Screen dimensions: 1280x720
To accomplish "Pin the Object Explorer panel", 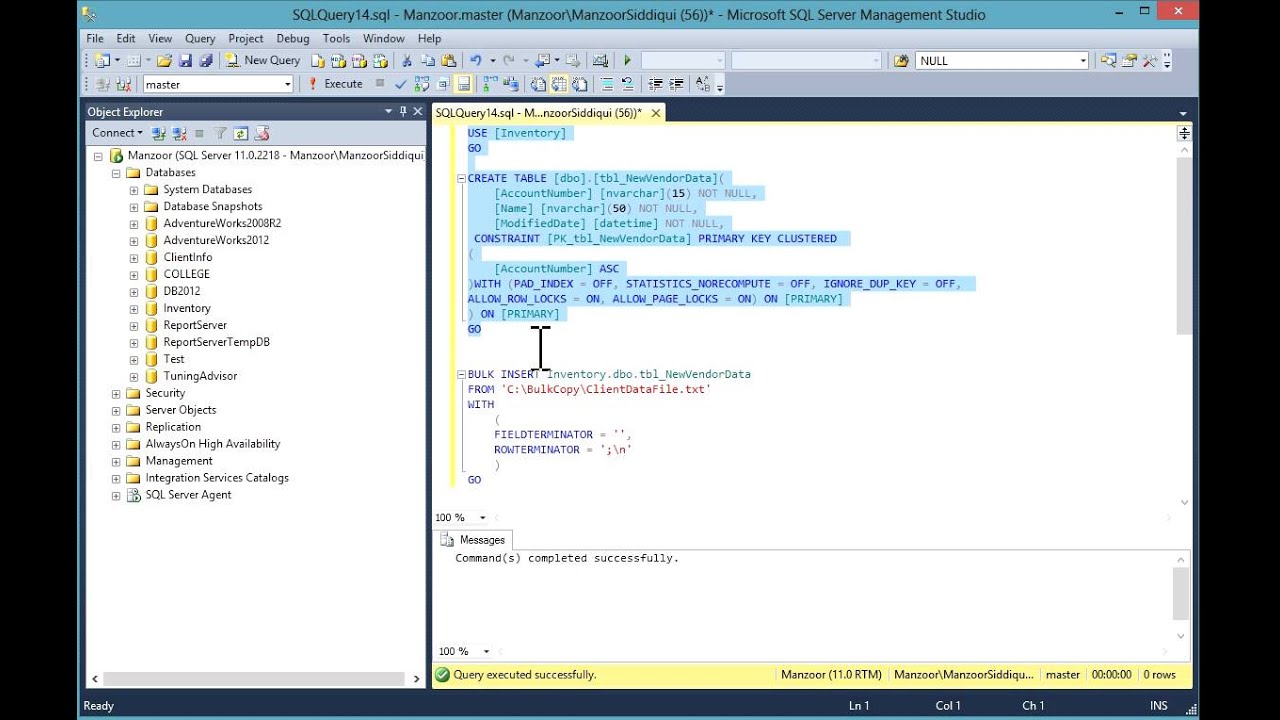I will [x=403, y=112].
